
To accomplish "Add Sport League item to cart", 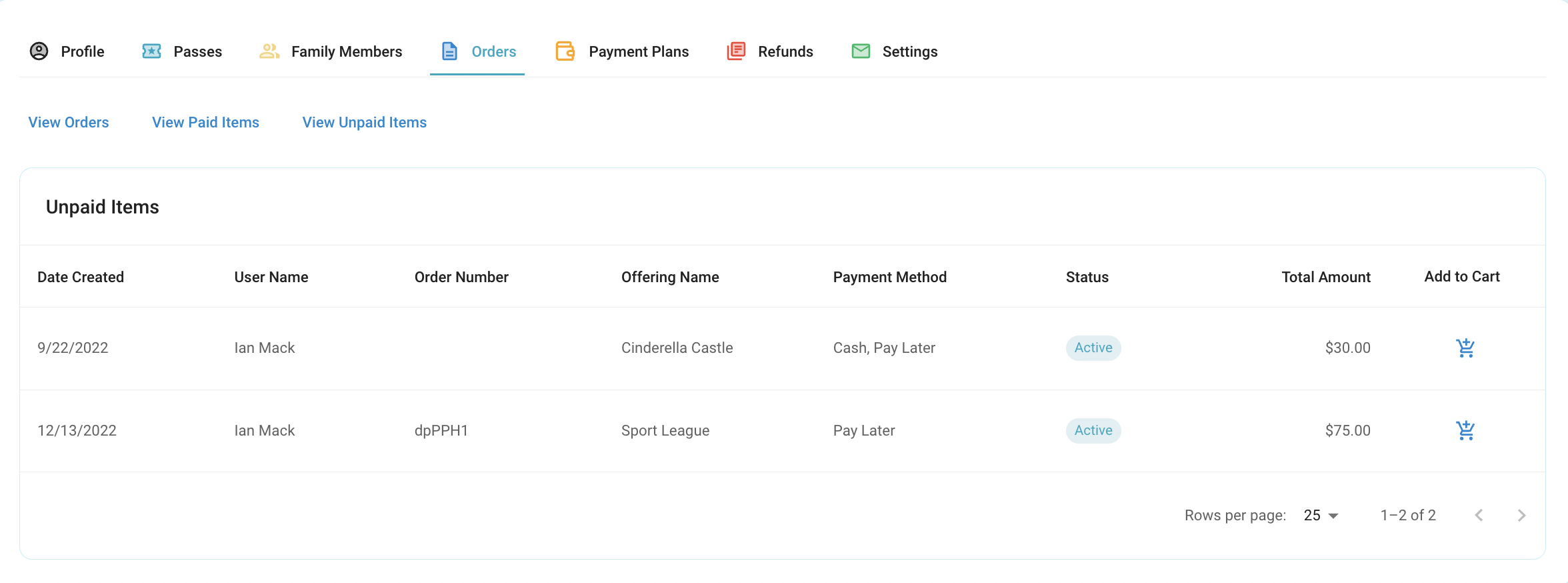I will pos(1465,431).
